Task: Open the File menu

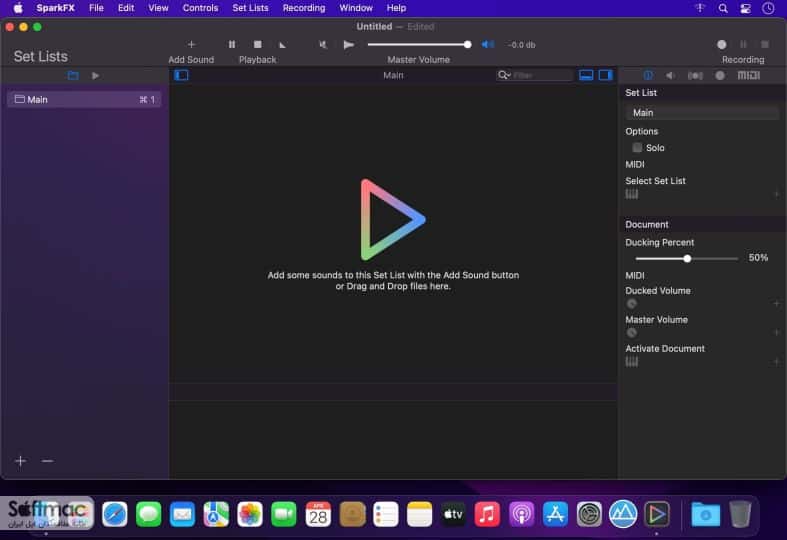Action: [96, 8]
